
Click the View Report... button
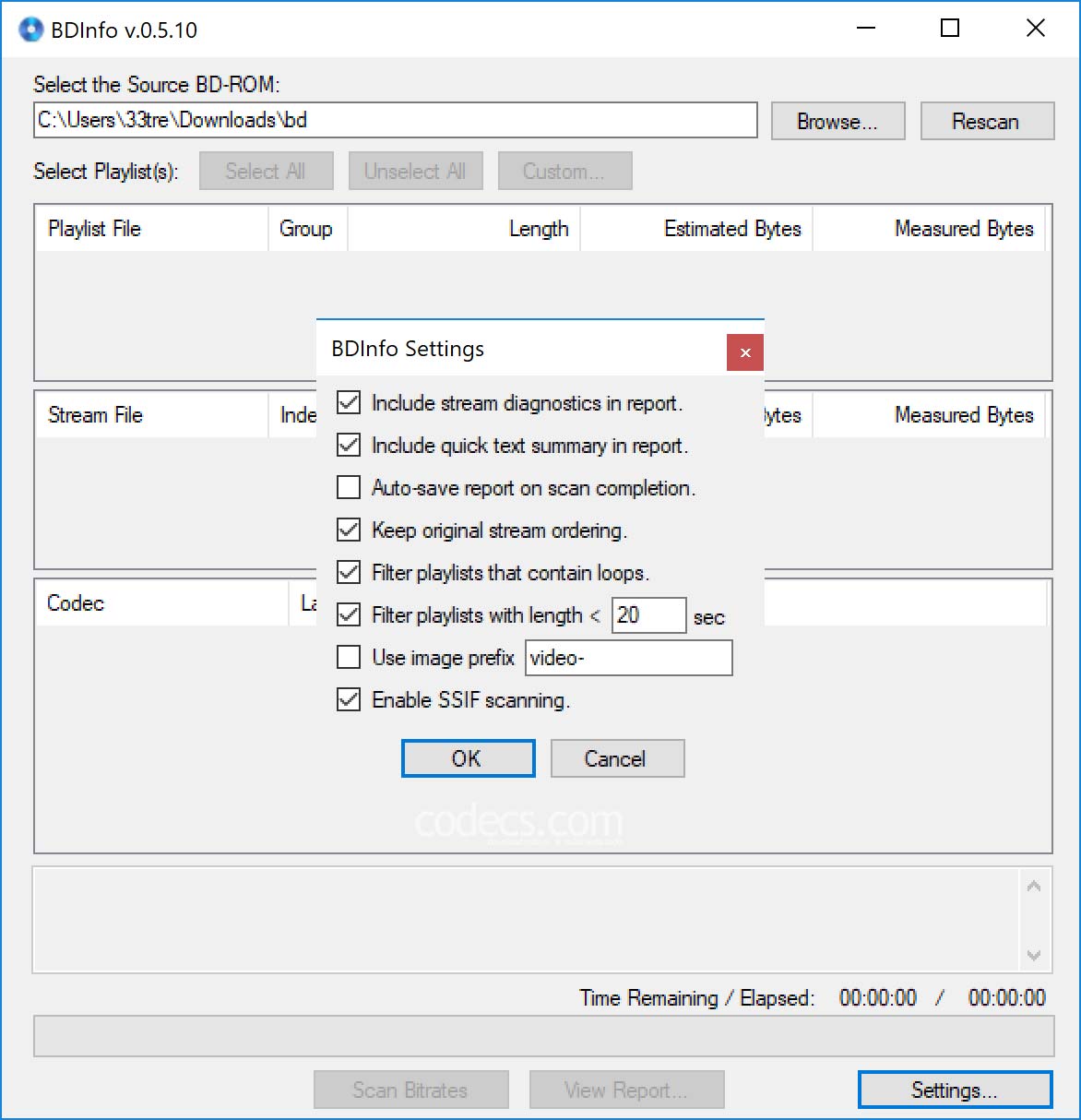pyautogui.click(x=626, y=1090)
